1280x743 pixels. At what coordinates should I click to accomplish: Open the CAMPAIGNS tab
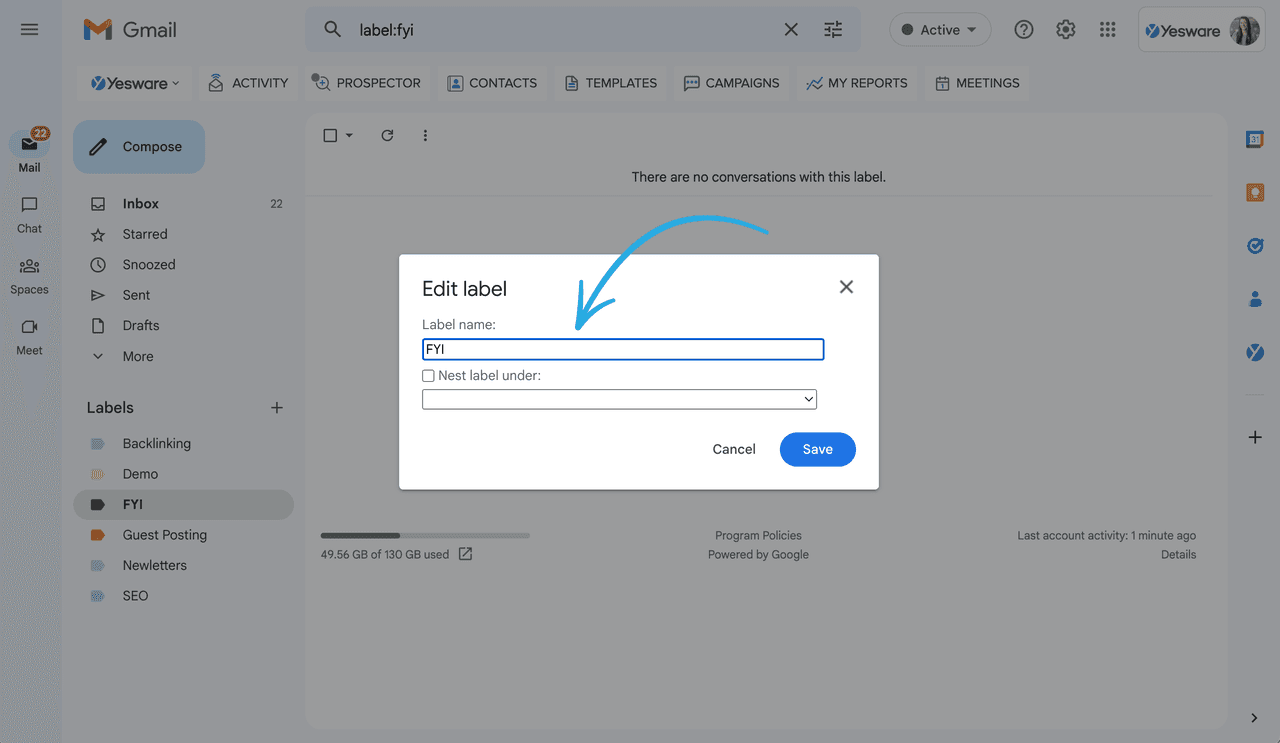tap(731, 83)
